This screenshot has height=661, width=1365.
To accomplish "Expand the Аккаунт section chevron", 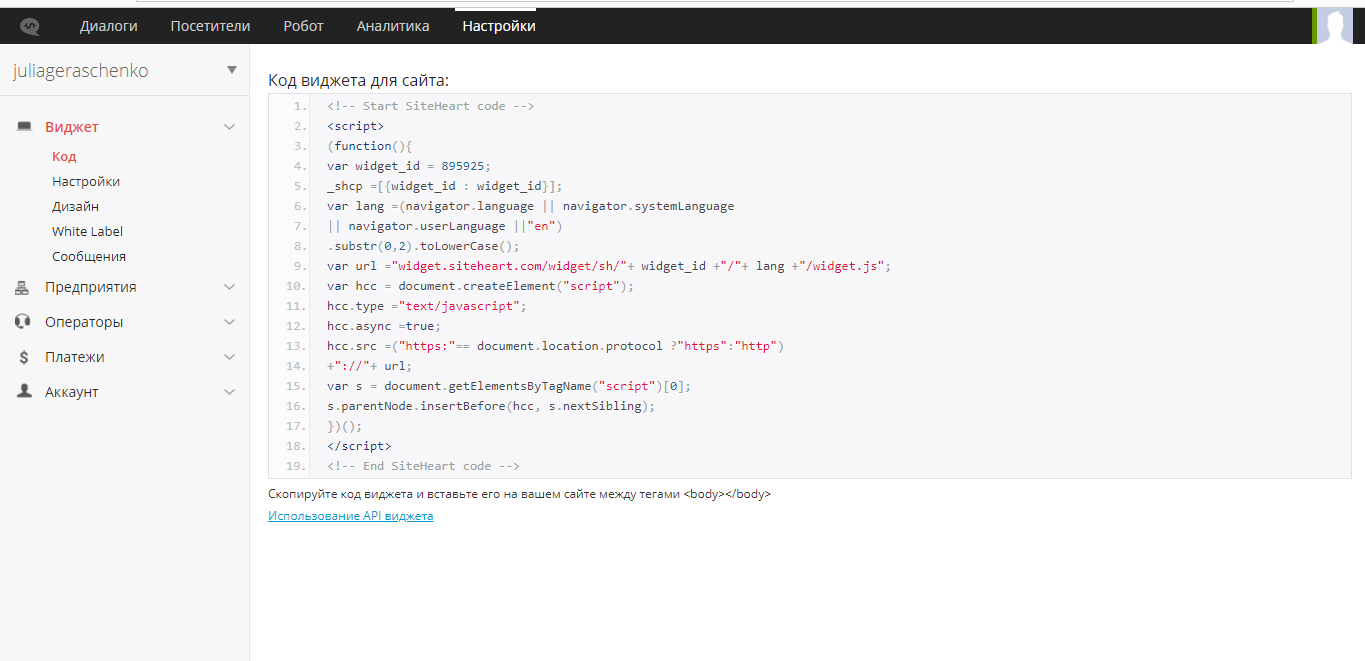I will click(229, 392).
